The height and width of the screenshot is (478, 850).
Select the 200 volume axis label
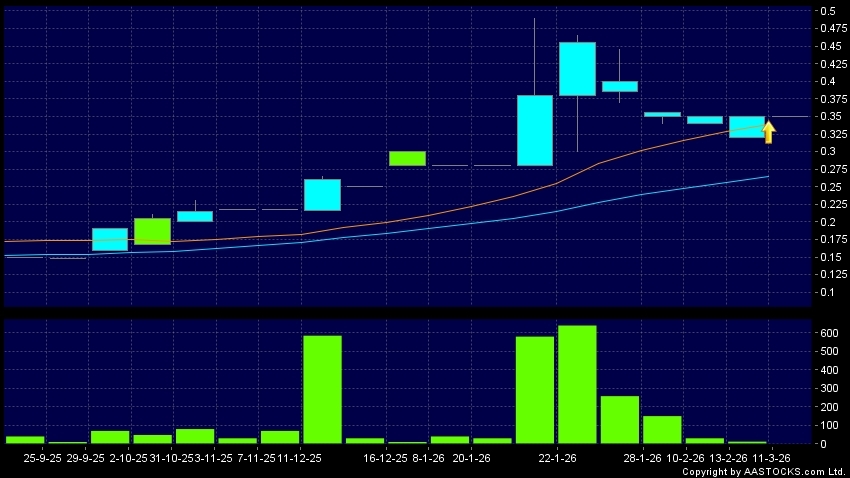click(x=828, y=407)
